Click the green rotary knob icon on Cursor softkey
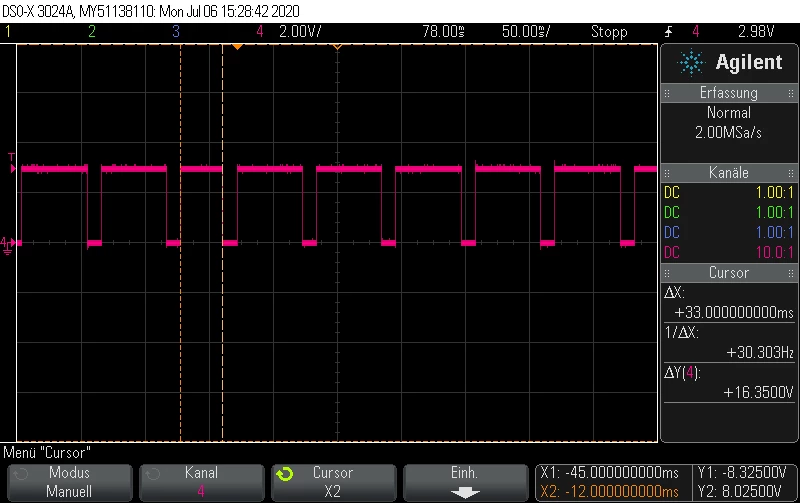The image size is (800, 503). (285, 474)
